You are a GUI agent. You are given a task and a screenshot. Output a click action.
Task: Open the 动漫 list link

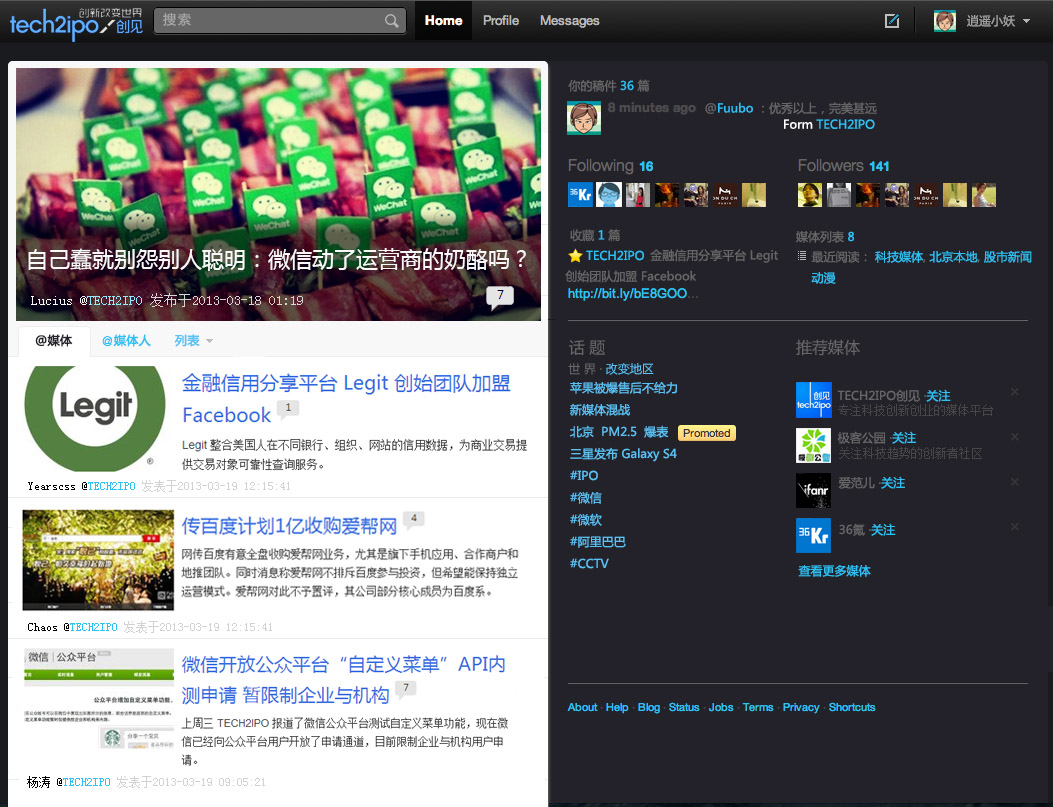pyautogui.click(x=823, y=278)
